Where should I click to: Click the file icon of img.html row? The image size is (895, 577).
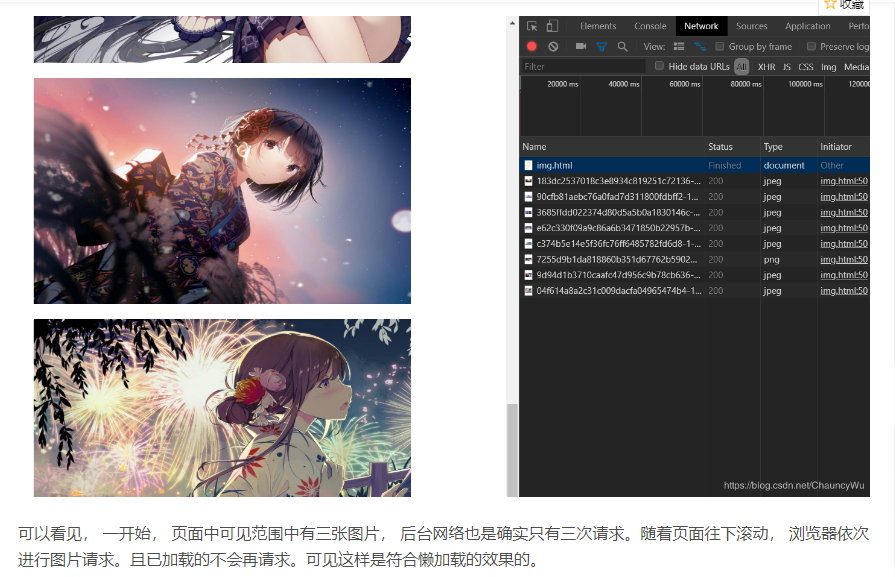pyautogui.click(x=529, y=166)
